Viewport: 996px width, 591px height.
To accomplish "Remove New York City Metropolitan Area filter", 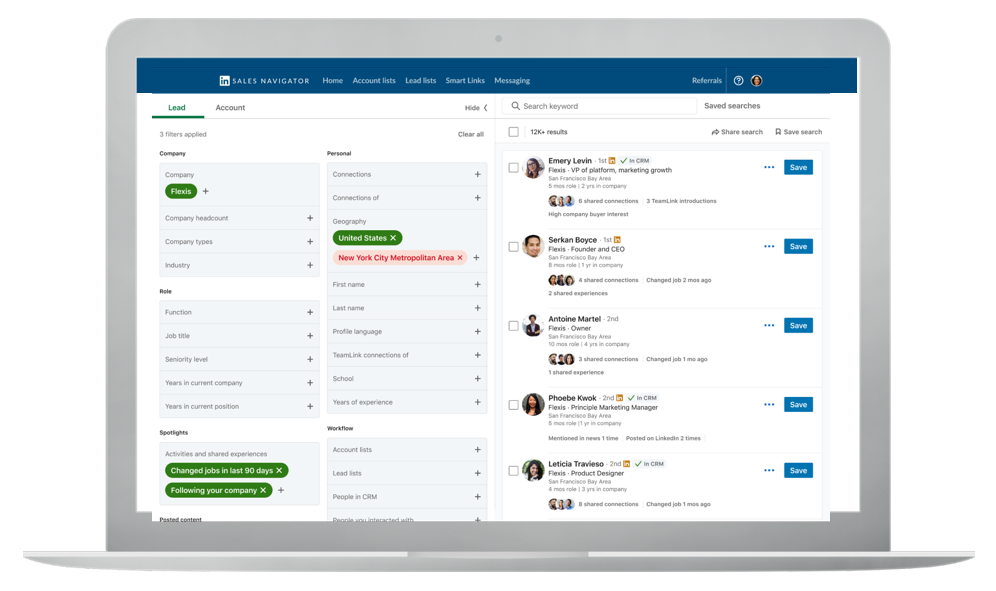I will pos(460,258).
